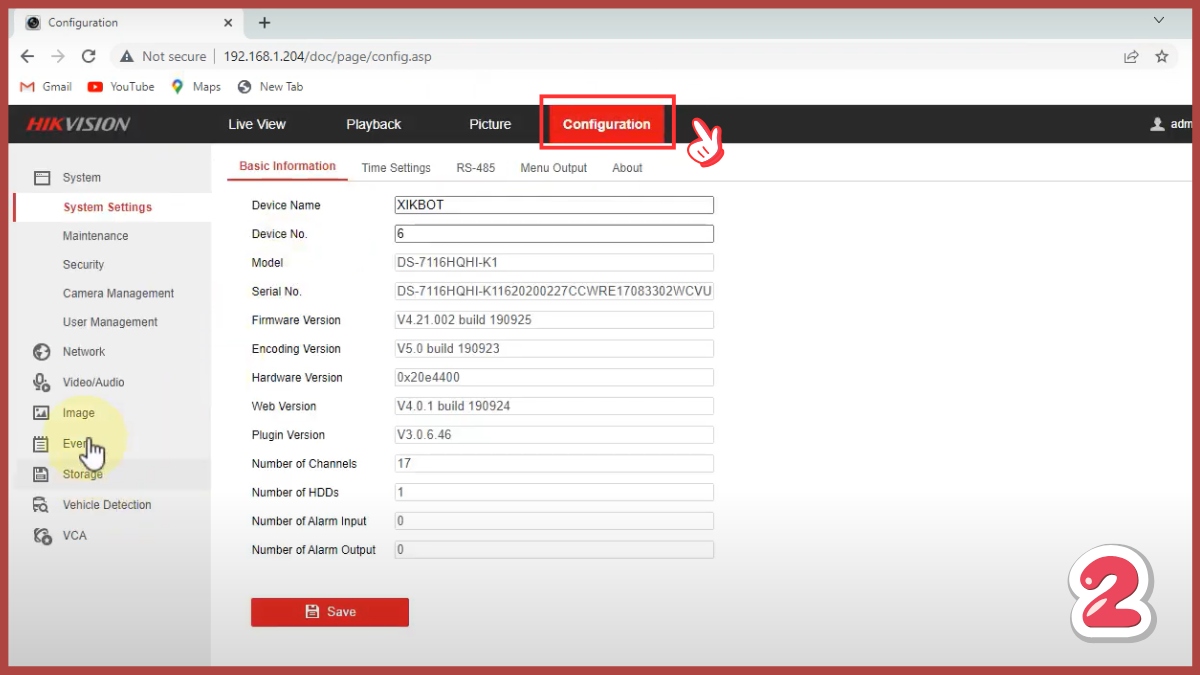
Task: Open the VCA section label
Action: point(75,536)
